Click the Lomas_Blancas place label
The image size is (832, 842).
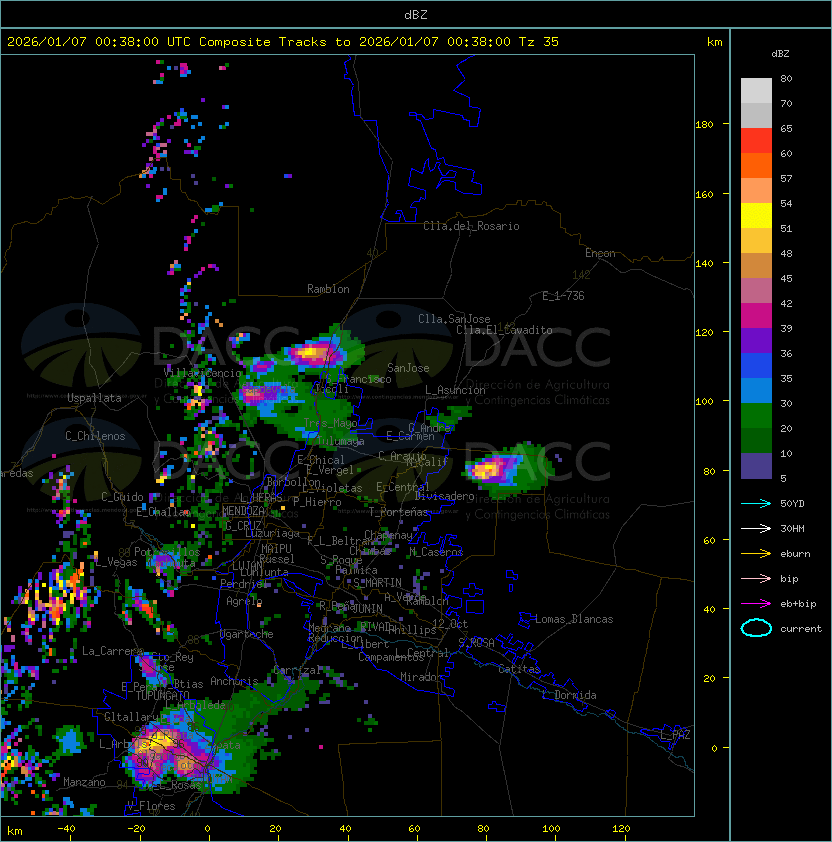click(x=574, y=619)
